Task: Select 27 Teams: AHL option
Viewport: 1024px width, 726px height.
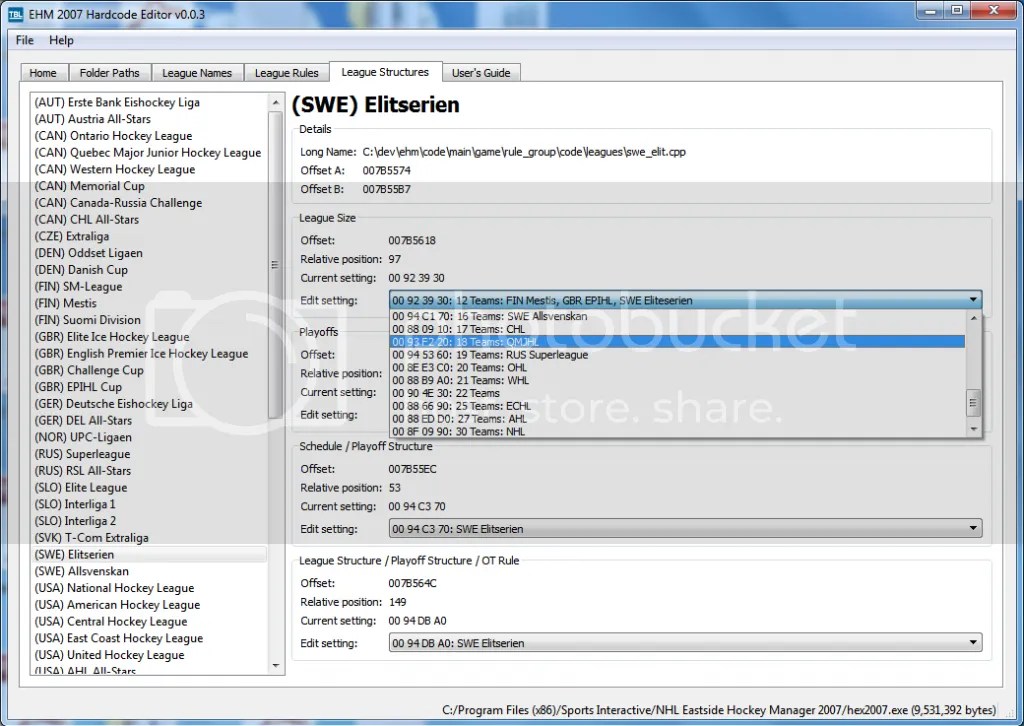Action: click(677, 419)
